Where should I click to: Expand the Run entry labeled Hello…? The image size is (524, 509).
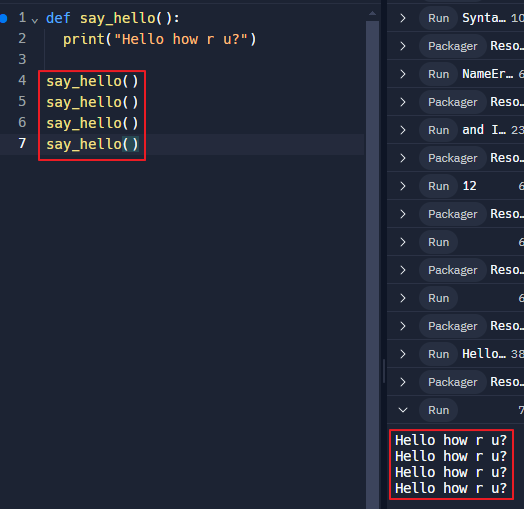[x=403, y=354]
